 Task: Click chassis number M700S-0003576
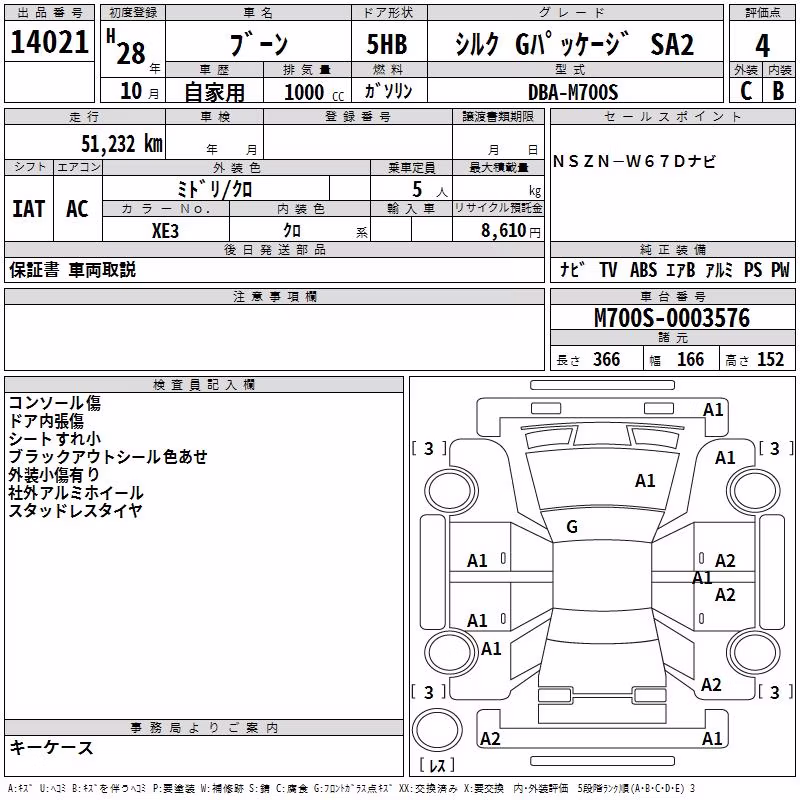[672, 318]
